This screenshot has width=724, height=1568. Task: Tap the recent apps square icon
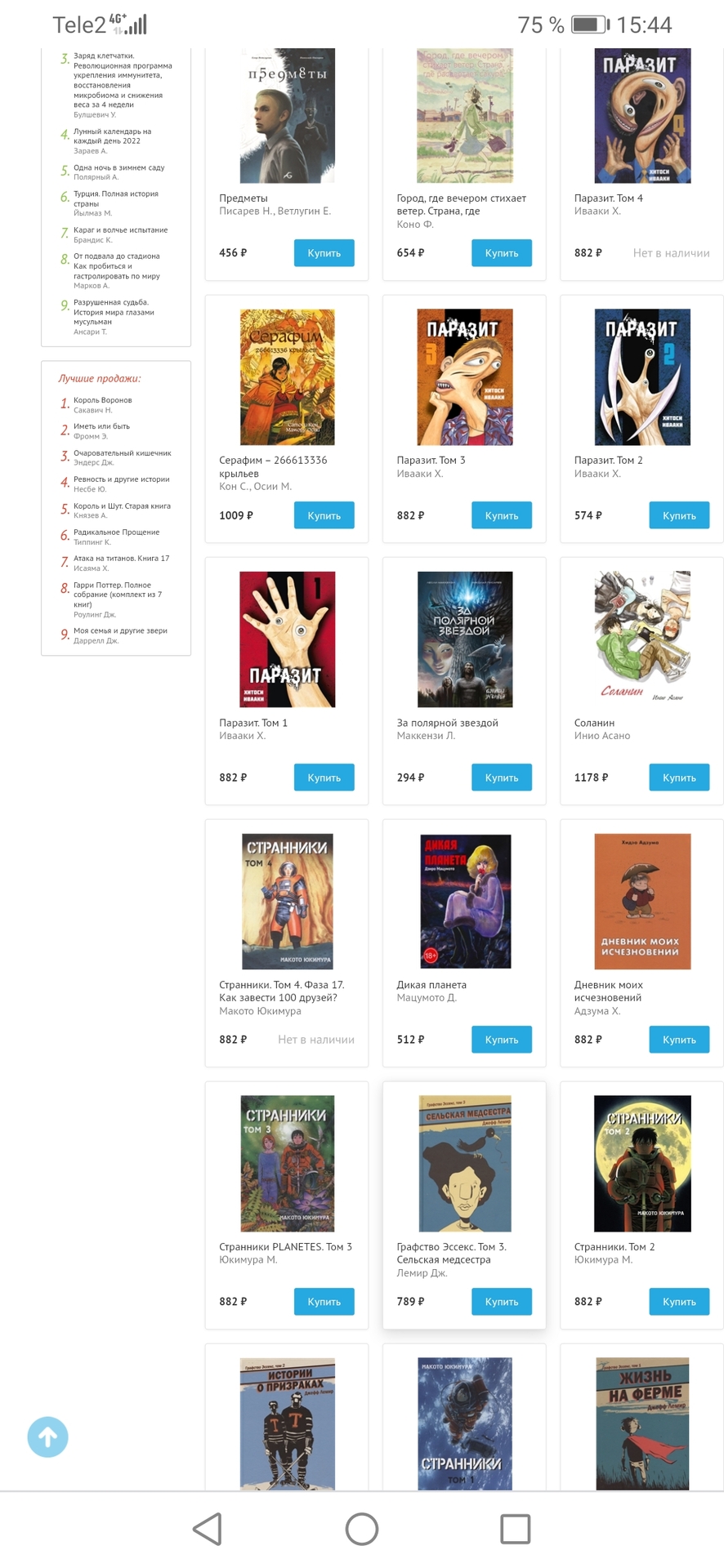pos(516,1529)
